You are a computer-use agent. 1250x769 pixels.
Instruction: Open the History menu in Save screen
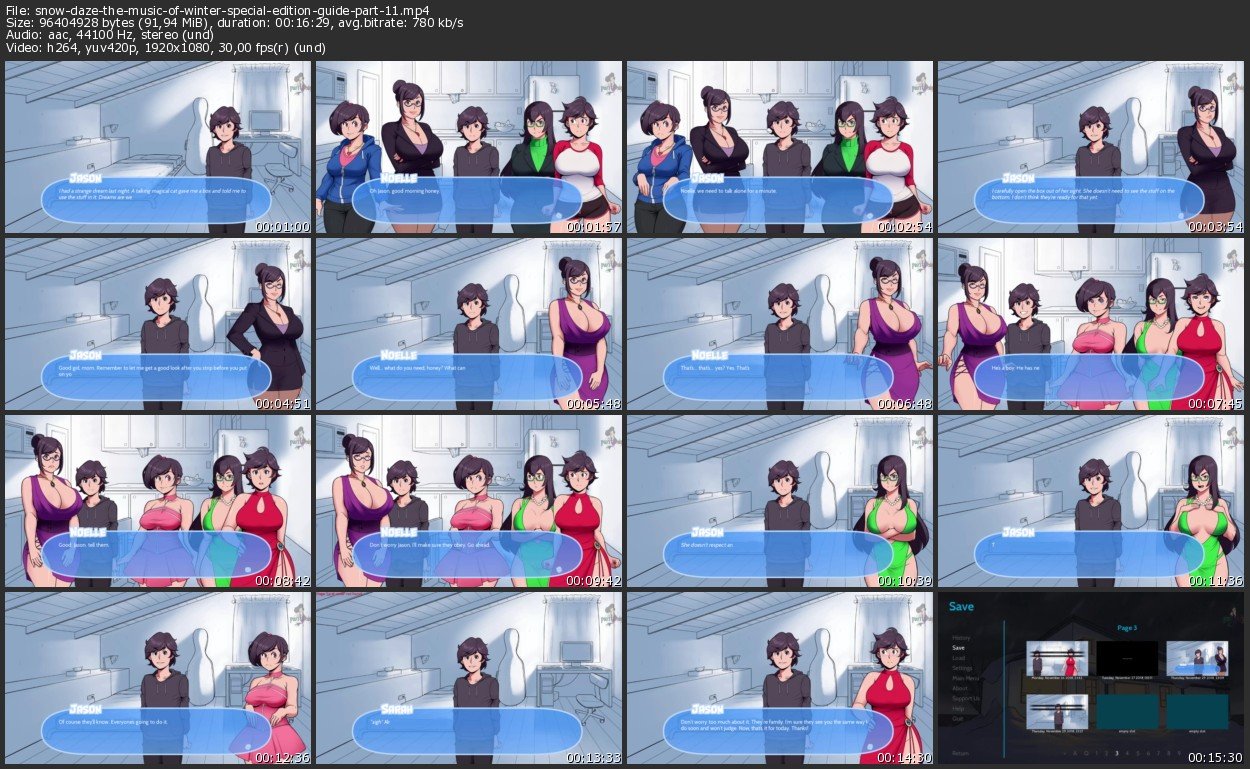960,637
